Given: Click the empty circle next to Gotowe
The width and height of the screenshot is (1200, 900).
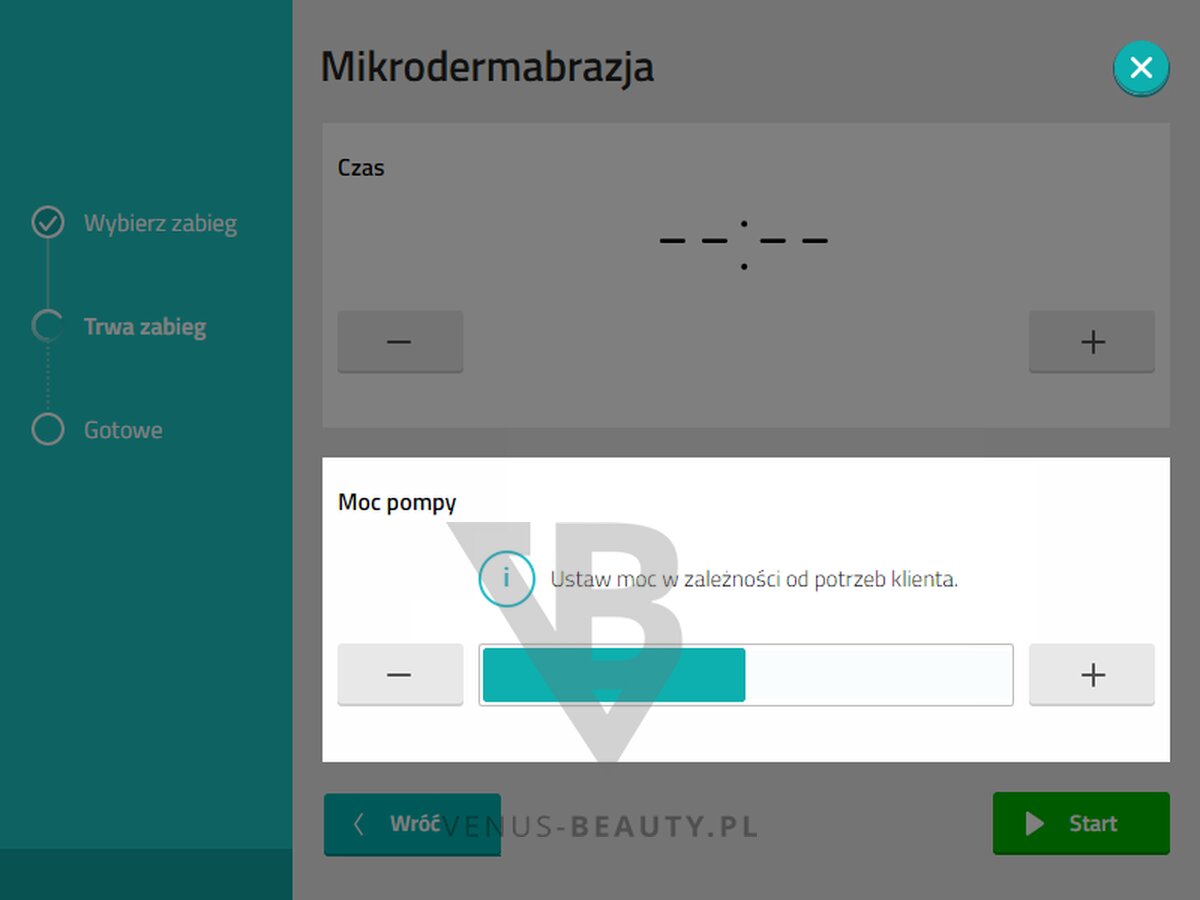Looking at the screenshot, I should click(x=48, y=429).
